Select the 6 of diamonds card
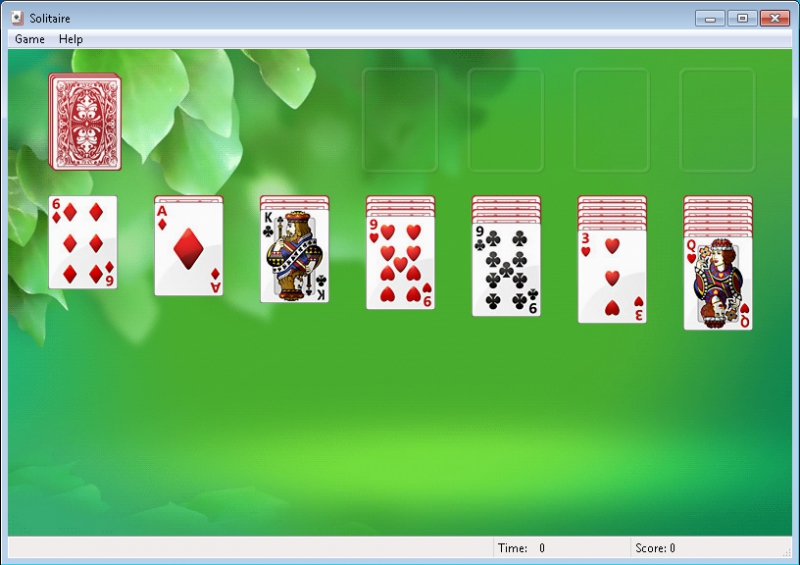Image resolution: width=800 pixels, height=565 pixels. (x=83, y=243)
